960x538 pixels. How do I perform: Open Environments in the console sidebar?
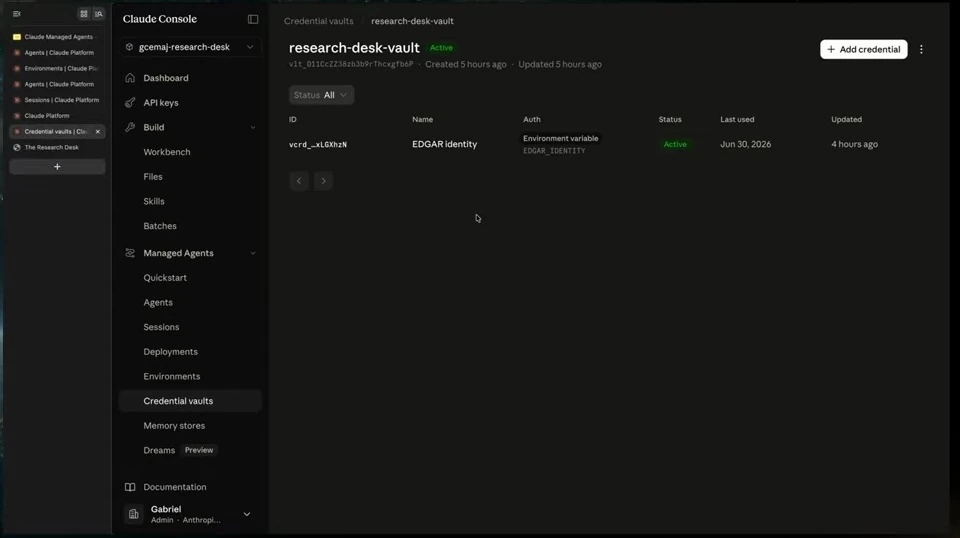tap(171, 376)
